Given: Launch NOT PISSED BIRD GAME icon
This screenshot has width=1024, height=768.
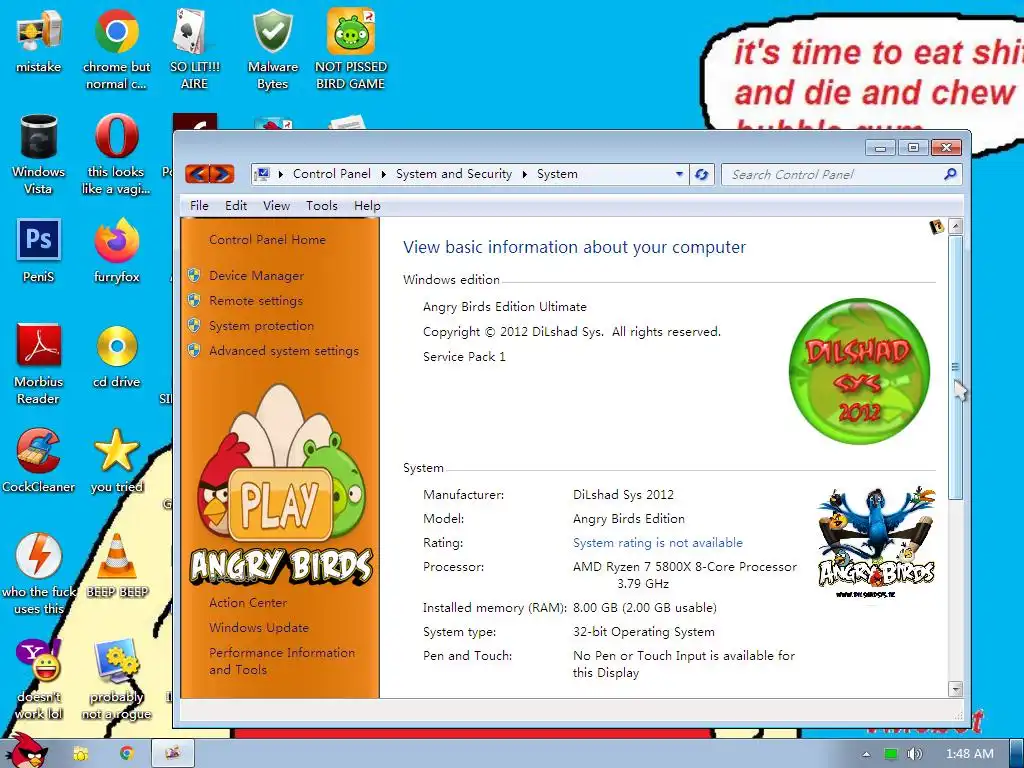Looking at the screenshot, I should tap(350, 49).
